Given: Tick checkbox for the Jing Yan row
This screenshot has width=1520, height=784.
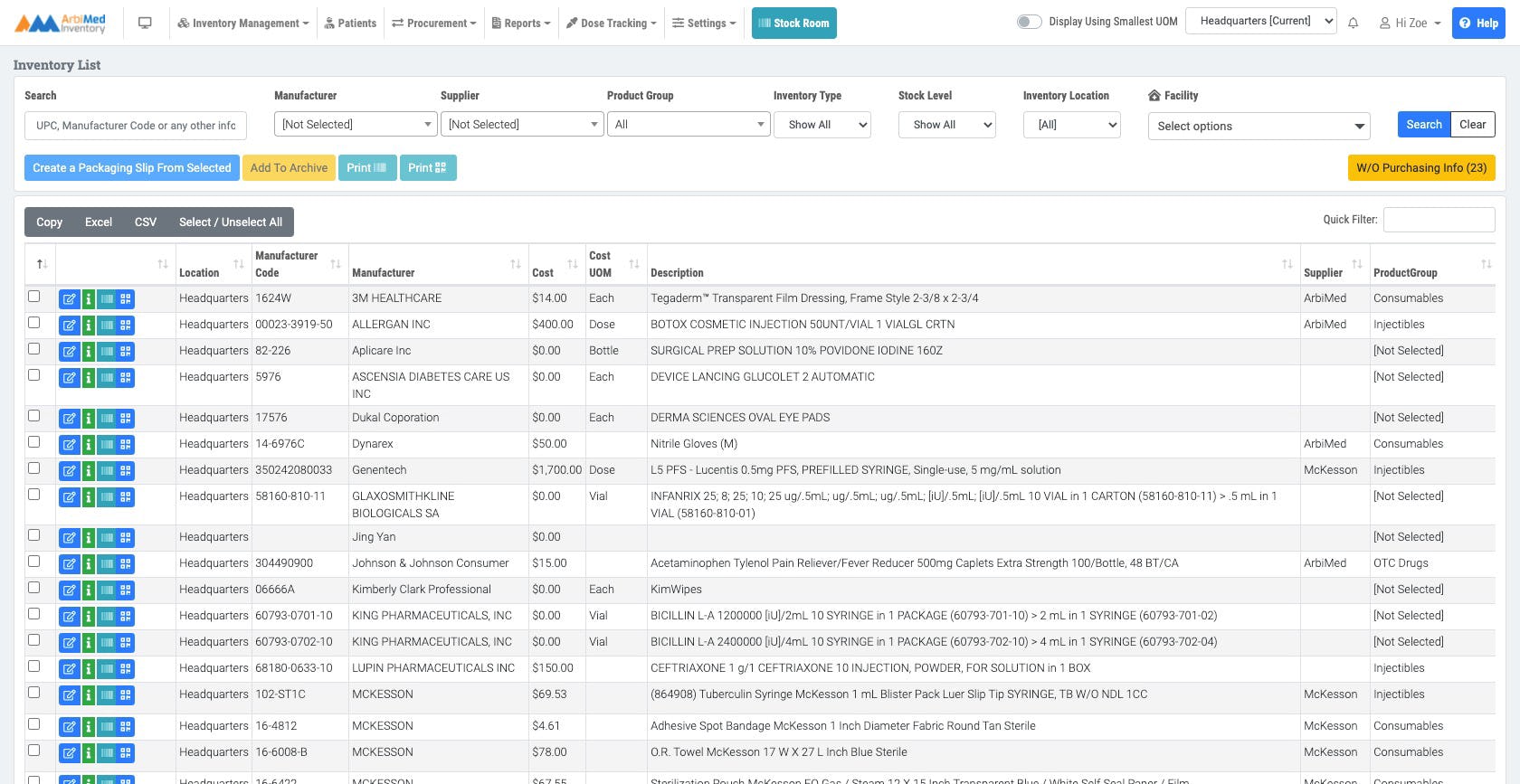Looking at the screenshot, I should pyautogui.click(x=34, y=535).
